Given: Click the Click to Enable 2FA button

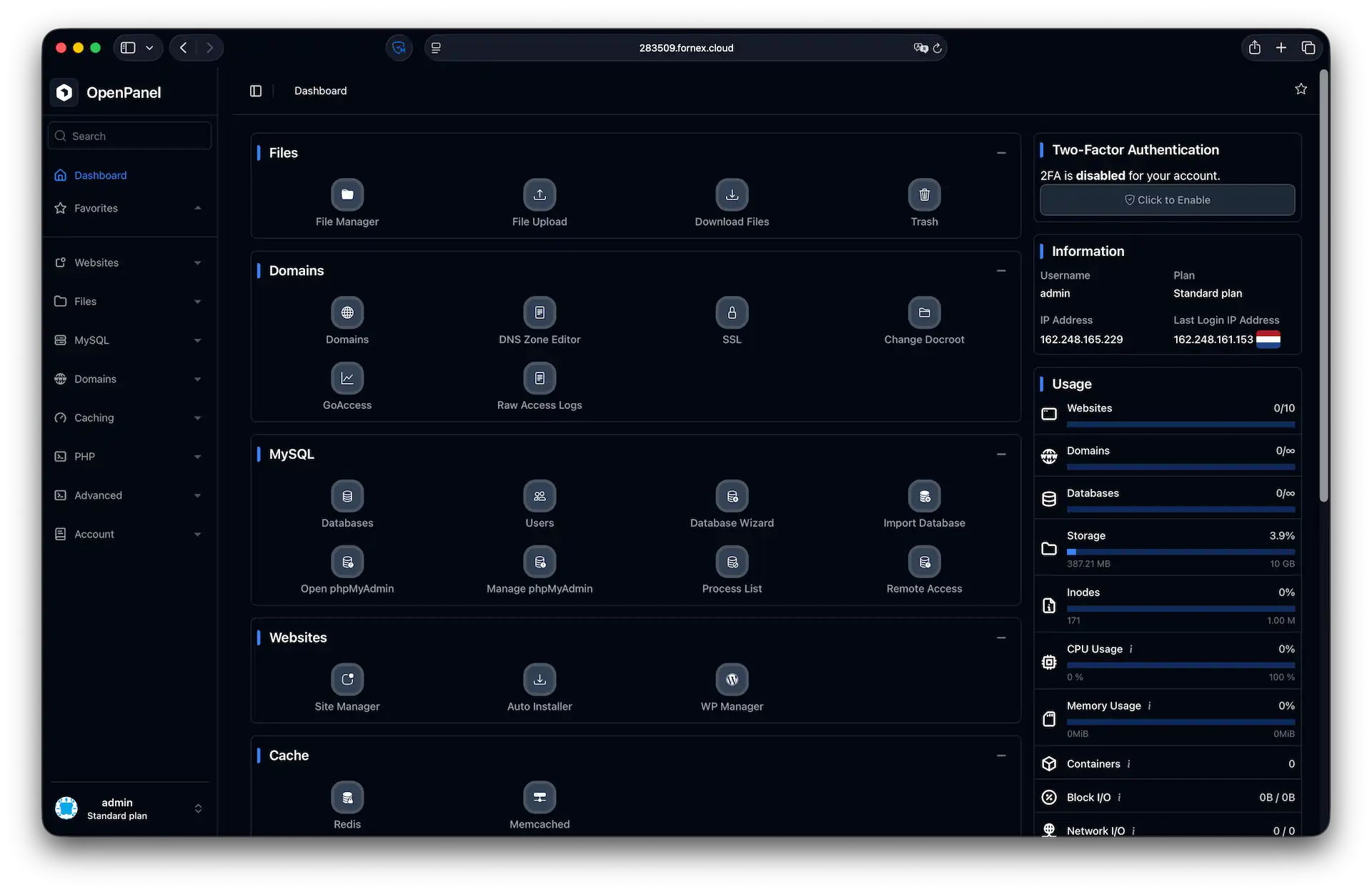Looking at the screenshot, I should click(x=1167, y=199).
